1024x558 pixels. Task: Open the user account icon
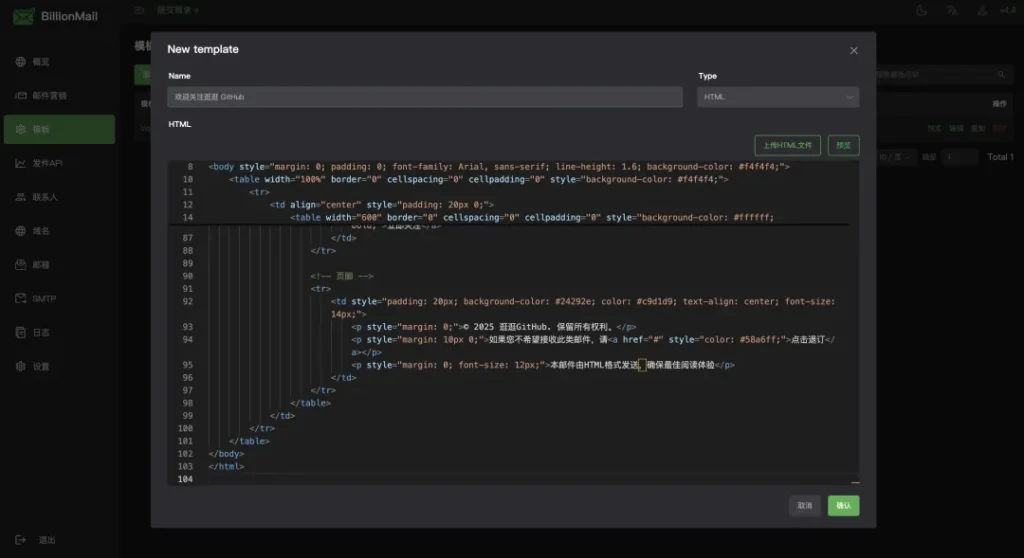click(983, 10)
